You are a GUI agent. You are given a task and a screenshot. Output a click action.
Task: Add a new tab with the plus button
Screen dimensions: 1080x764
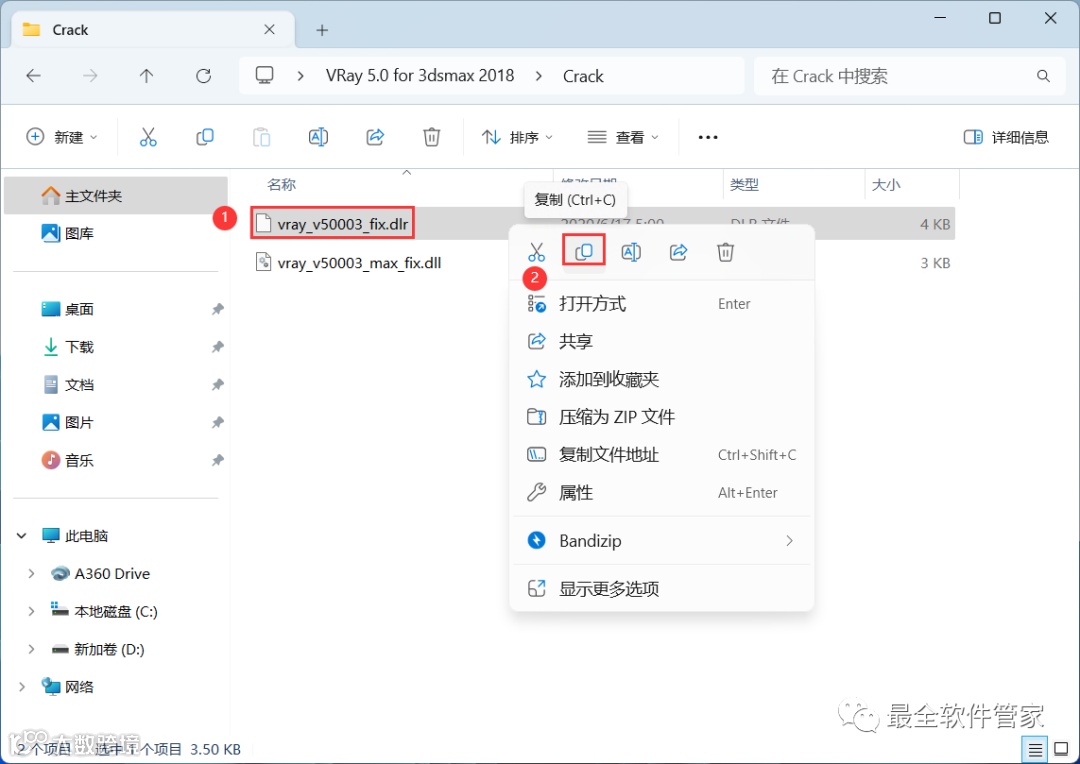pyautogui.click(x=322, y=30)
